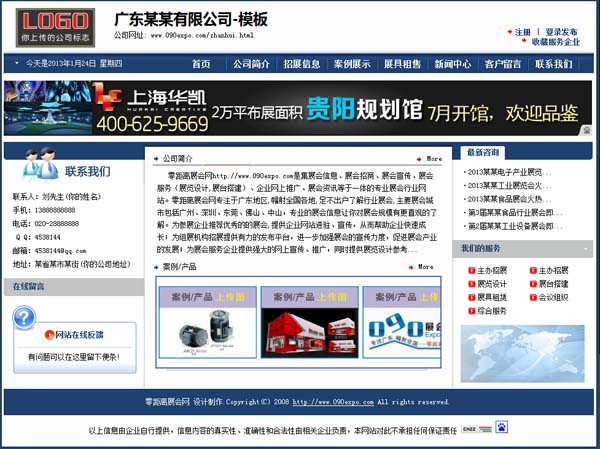Click More link beside 公司简介
The image size is (600, 449).
(x=434, y=159)
